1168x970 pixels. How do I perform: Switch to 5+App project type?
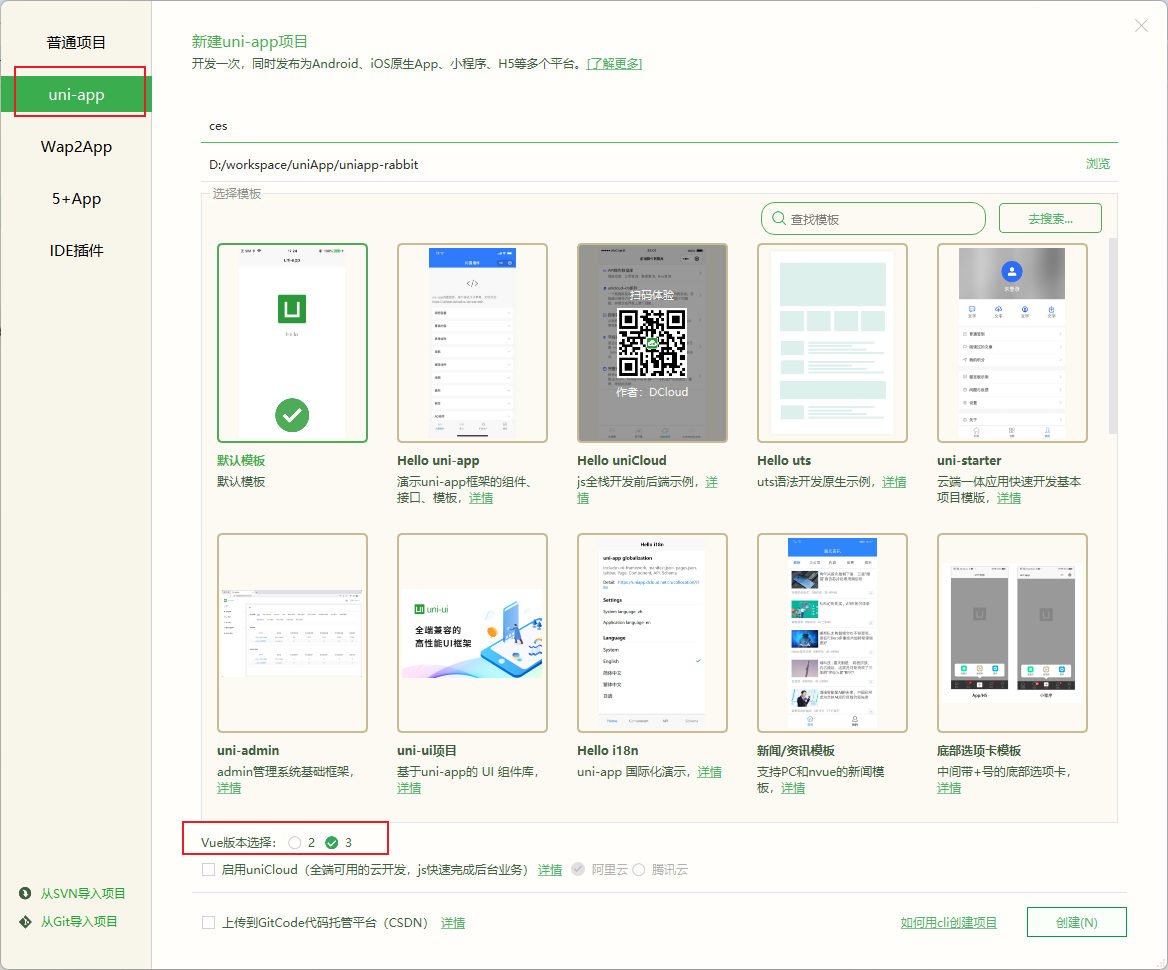coord(76,199)
